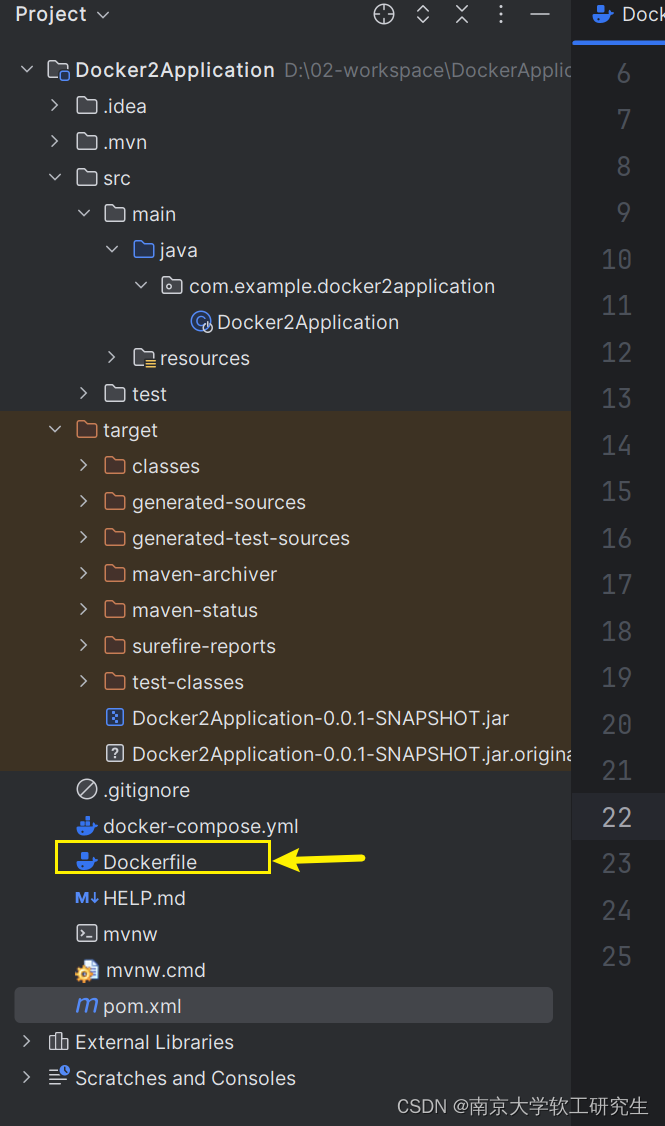
Task: Click the gear script icon beside mvnw.cmd
Action: (x=87, y=971)
